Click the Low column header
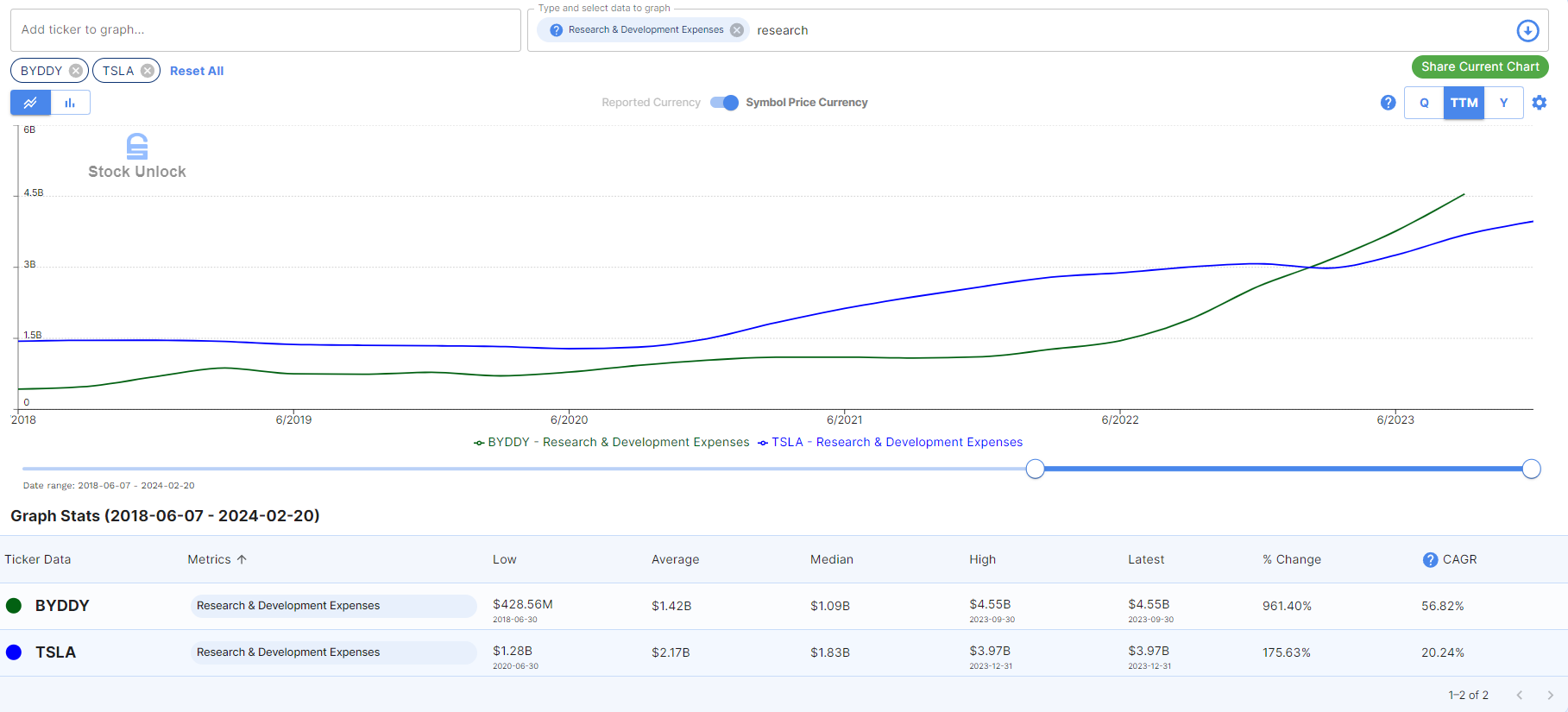 pyautogui.click(x=505, y=559)
